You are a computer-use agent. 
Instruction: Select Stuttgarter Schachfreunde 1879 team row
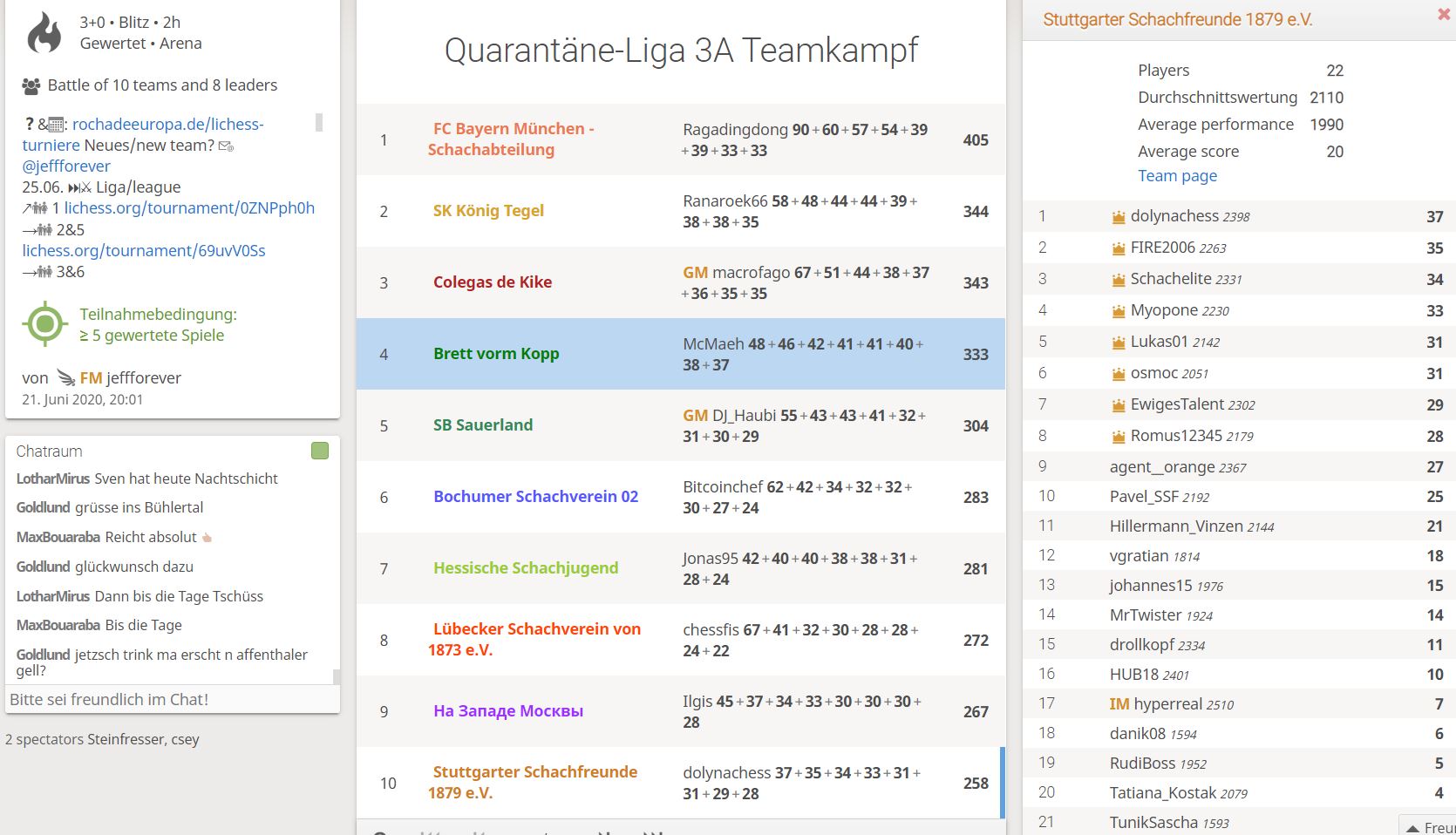pos(681,783)
